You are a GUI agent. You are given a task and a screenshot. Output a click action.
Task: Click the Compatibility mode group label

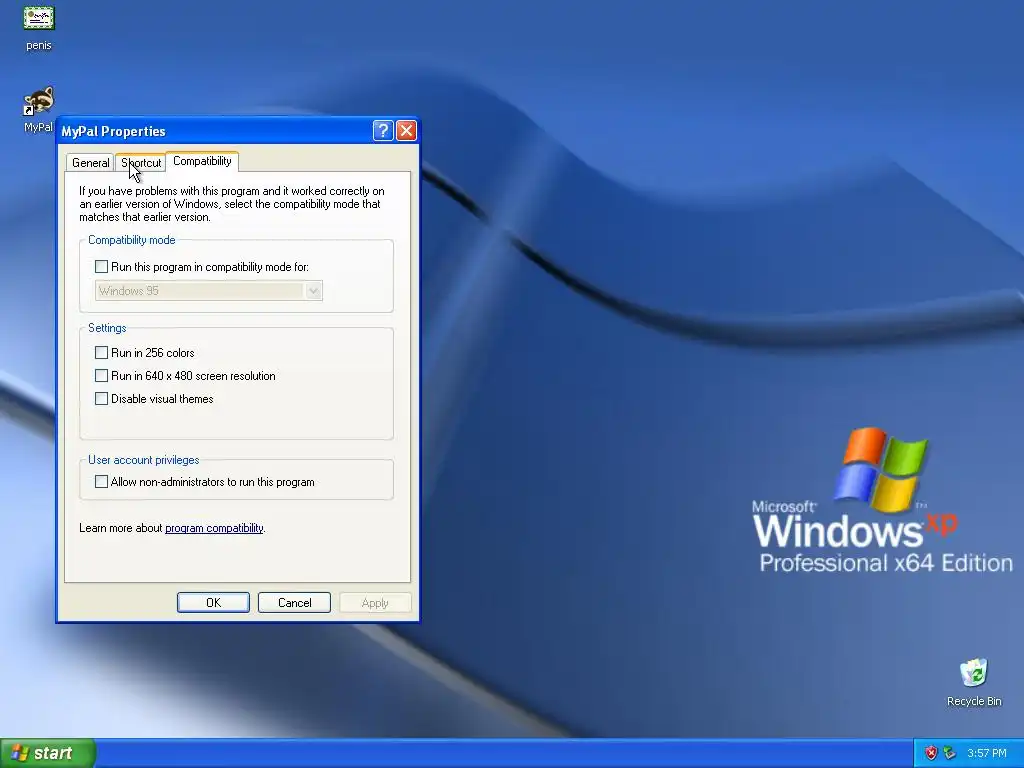[x=132, y=240]
